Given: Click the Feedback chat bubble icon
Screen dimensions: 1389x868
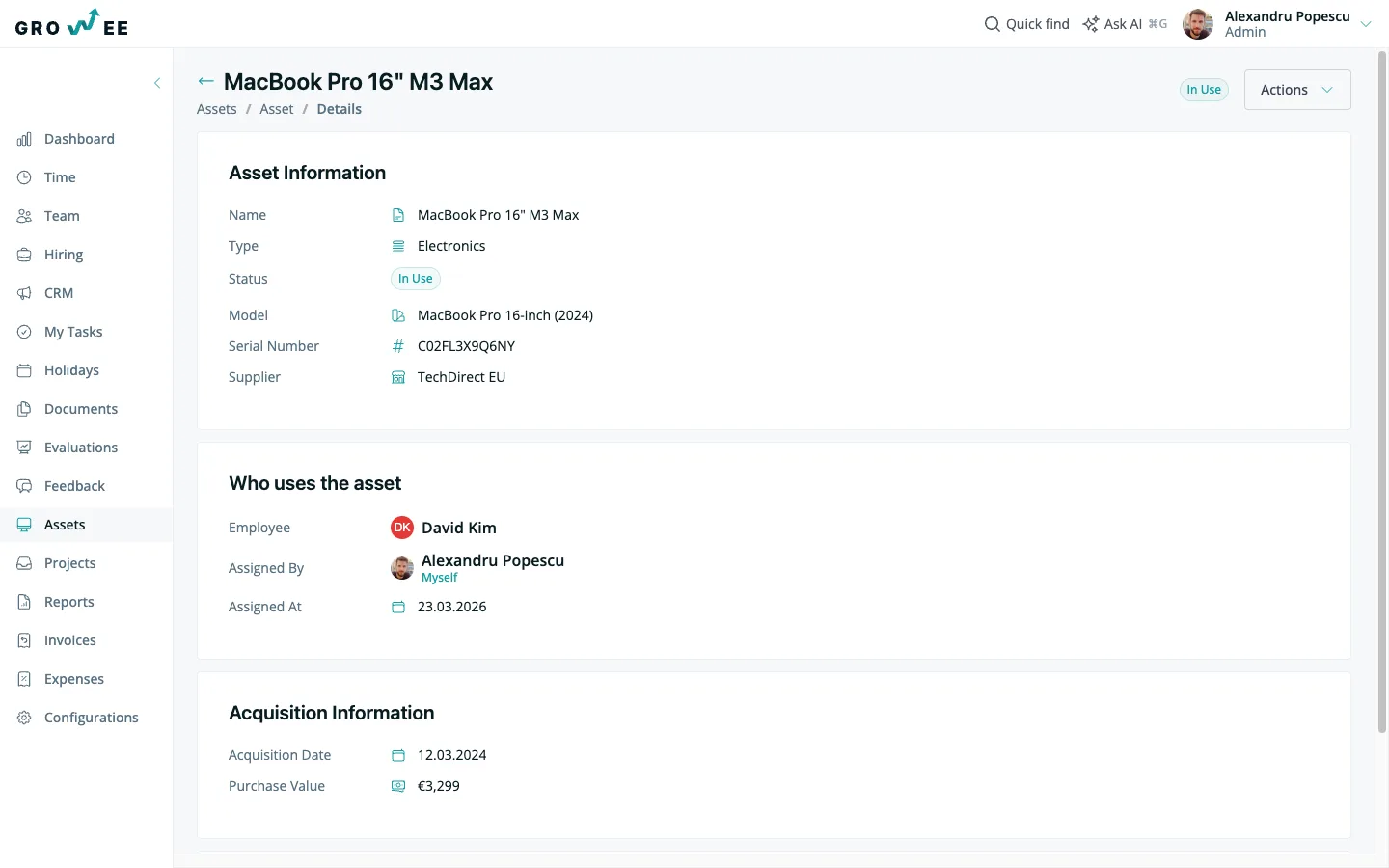Looking at the screenshot, I should pos(24,486).
